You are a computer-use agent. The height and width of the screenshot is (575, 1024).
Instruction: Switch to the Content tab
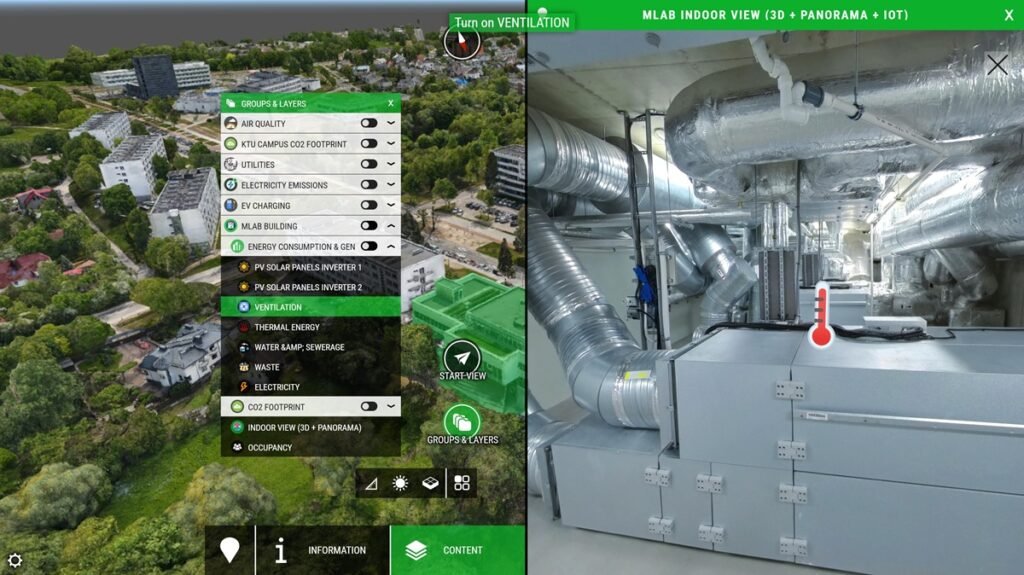[x=457, y=550]
